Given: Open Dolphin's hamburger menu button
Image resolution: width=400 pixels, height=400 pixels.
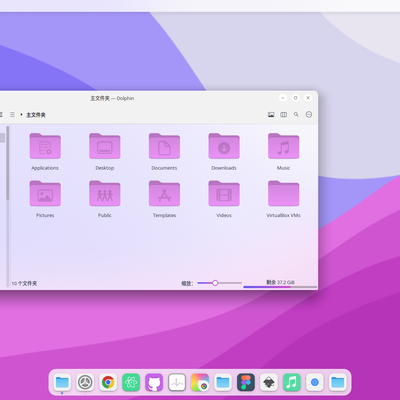Looking at the screenshot, I should click(x=309, y=114).
